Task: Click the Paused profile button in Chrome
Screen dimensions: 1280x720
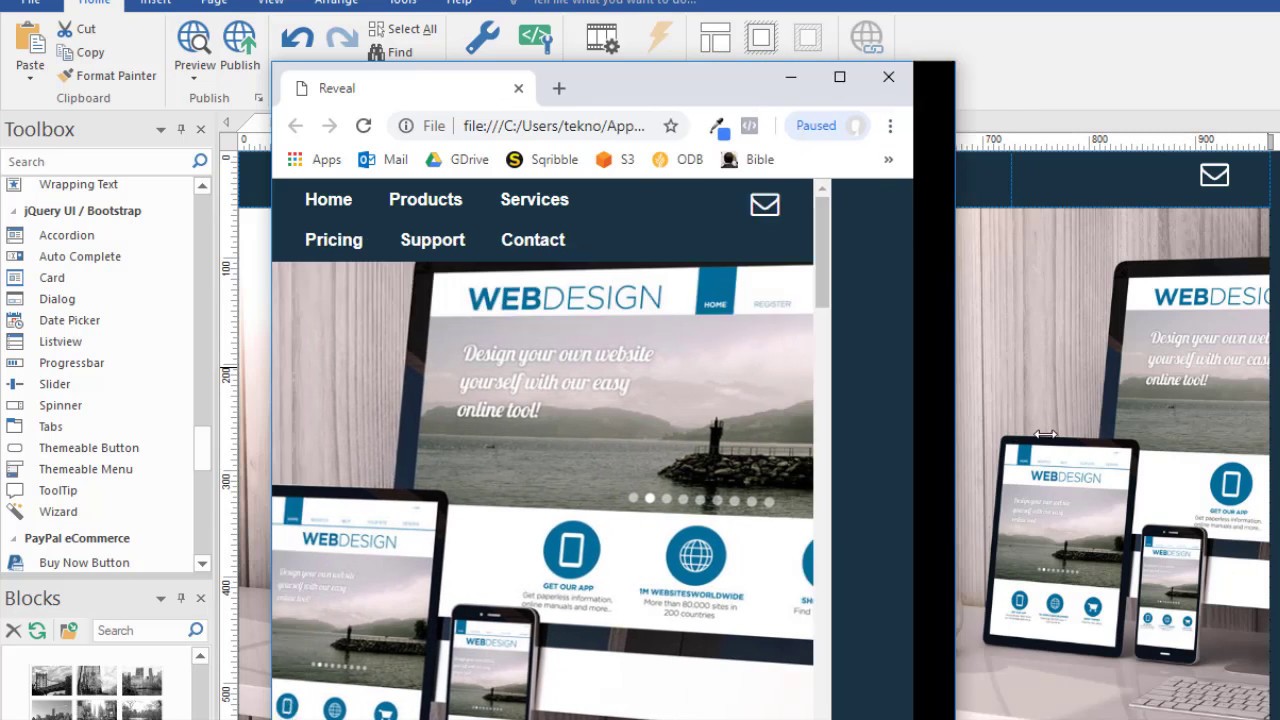Action: [x=828, y=126]
